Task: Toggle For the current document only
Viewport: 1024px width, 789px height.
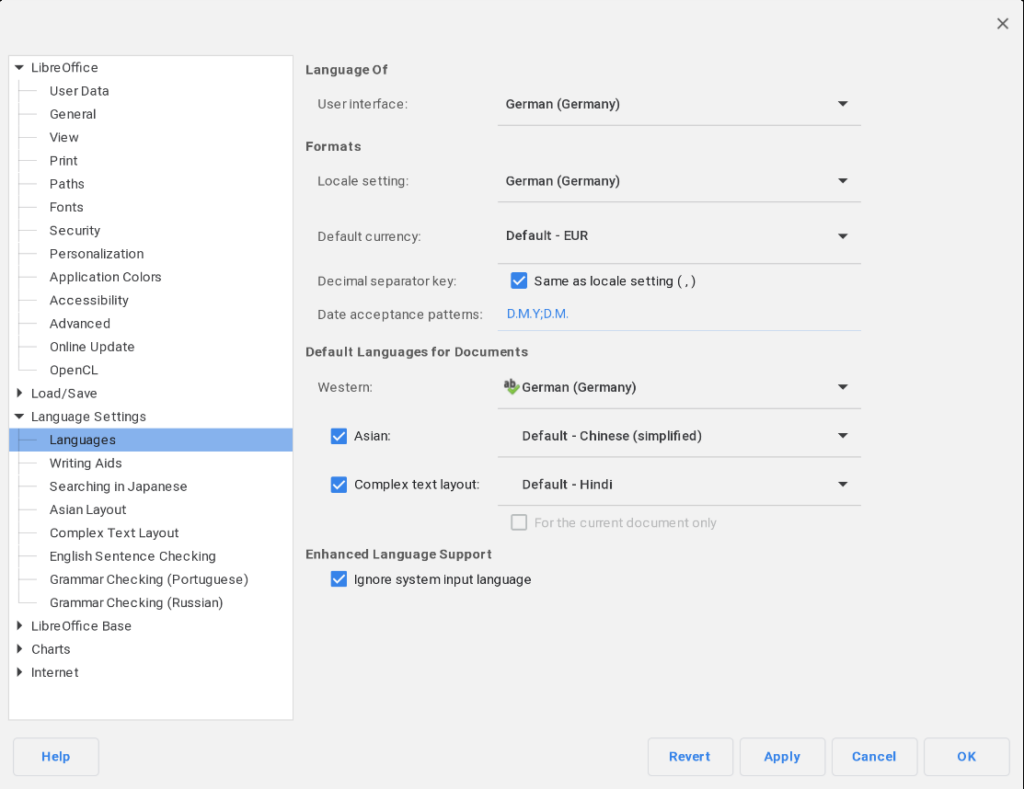Action: 519,523
